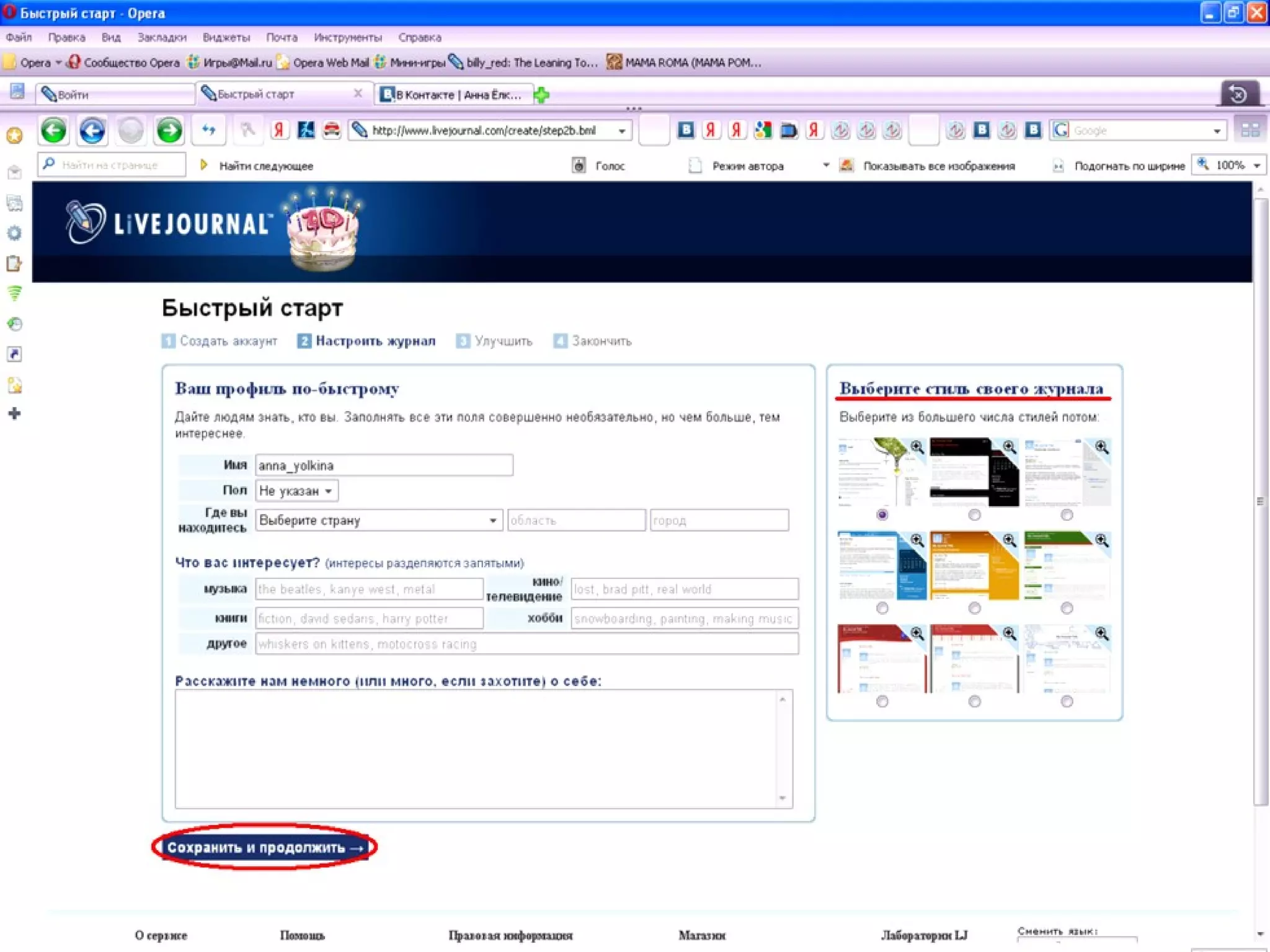The height and width of the screenshot is (952, 1270).
Task: Click the page vertical scrollbar
Action: coord(1259,501)
